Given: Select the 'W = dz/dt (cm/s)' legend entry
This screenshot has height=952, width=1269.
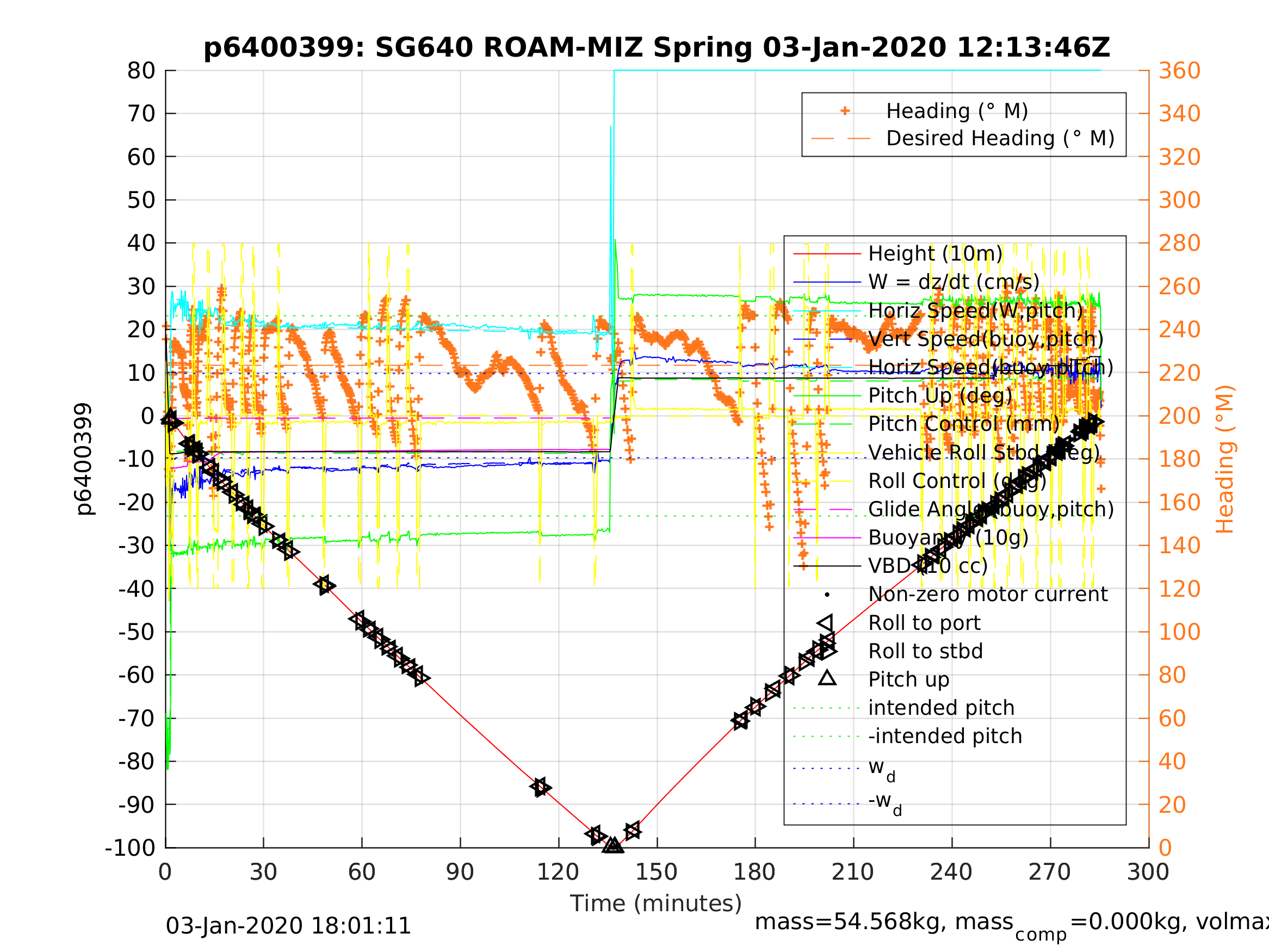Looking at the screenshot, I should [954, 282].
